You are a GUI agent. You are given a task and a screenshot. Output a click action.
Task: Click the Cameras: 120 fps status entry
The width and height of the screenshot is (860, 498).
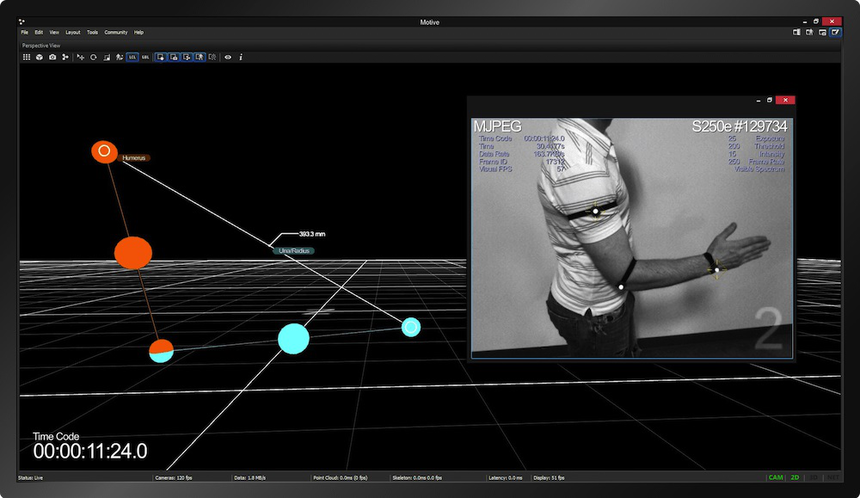pyautogui.click(x=174, y=478)
